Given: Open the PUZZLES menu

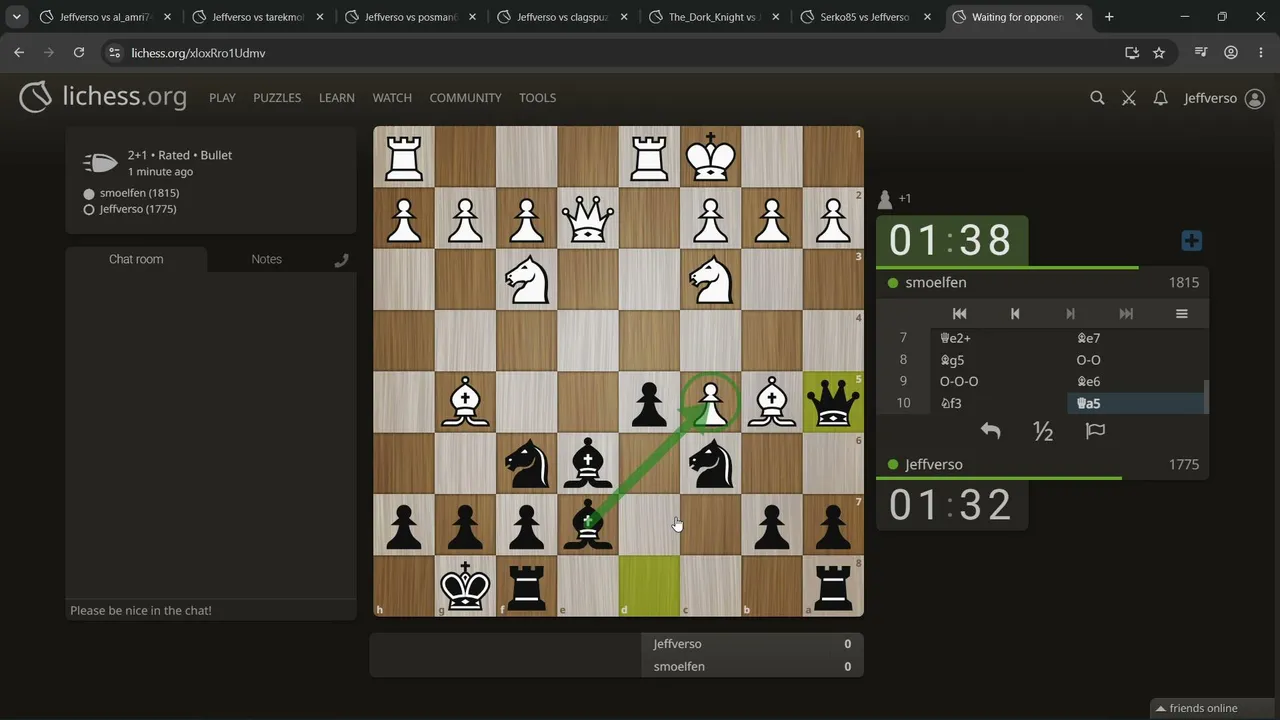Looking at the screenshot, I should [277, 98].
